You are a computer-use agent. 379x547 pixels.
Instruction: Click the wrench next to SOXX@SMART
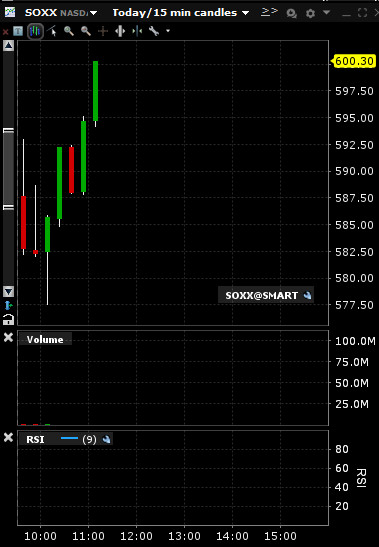click(307, 295)
